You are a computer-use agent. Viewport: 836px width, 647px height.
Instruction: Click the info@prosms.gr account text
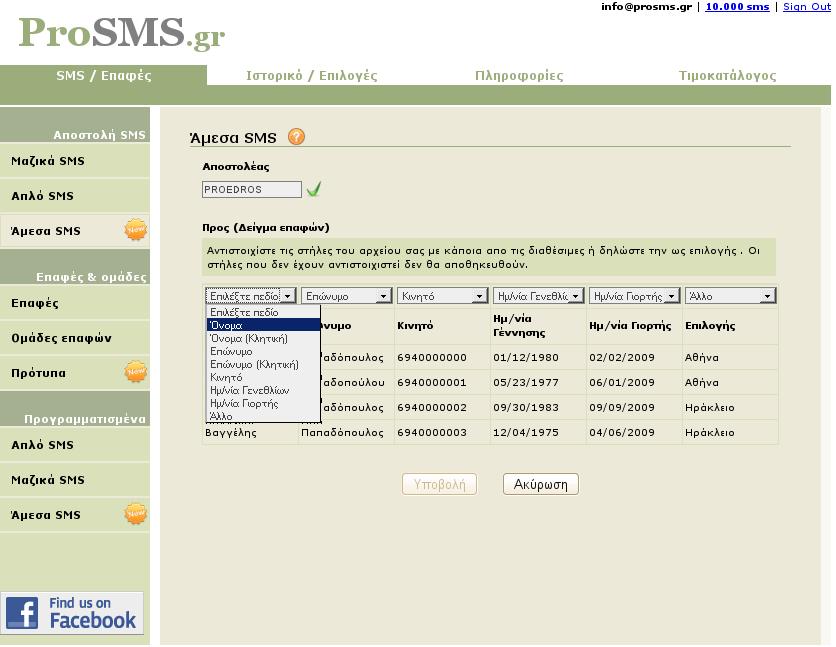646,7
